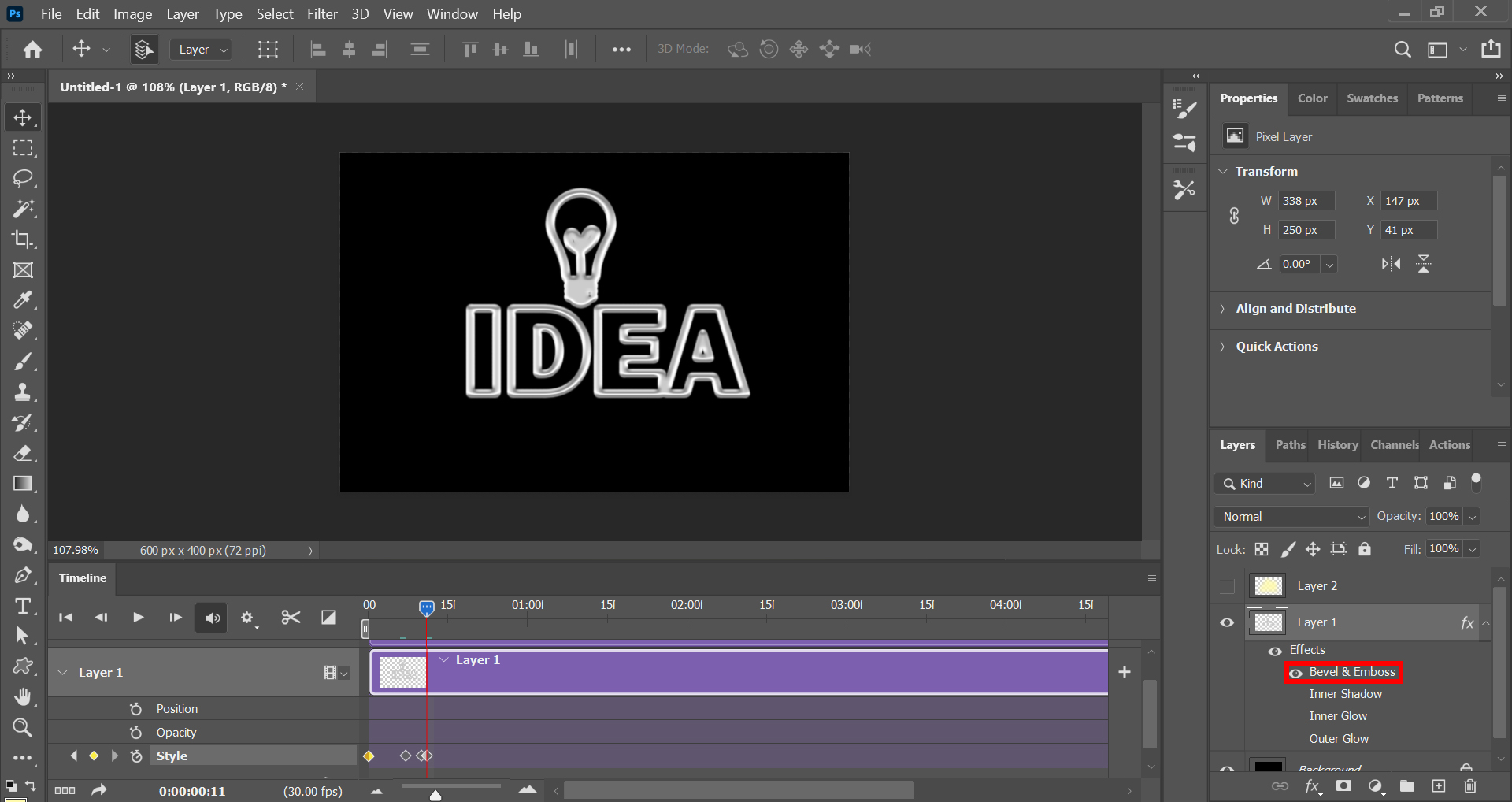
Task: Add a layer mask
Action: [x=1344, y=786]
